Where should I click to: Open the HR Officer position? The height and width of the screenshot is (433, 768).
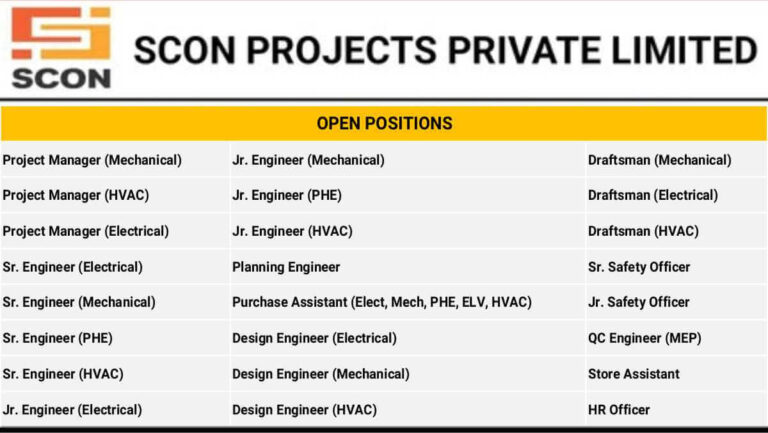[x=618, y=410]
